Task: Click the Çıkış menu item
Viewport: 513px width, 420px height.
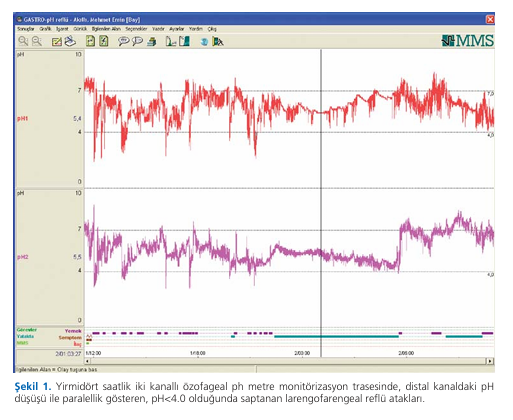Action: (x=212, y=29)
